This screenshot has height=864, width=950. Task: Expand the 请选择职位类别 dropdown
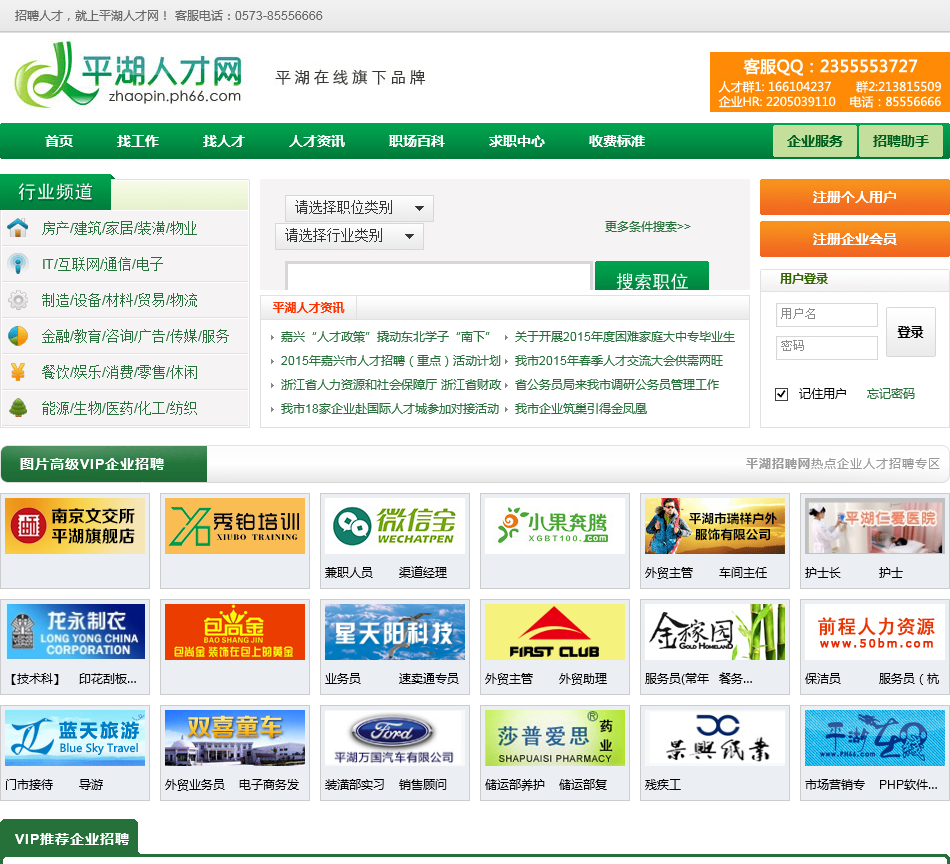[359, 208]
